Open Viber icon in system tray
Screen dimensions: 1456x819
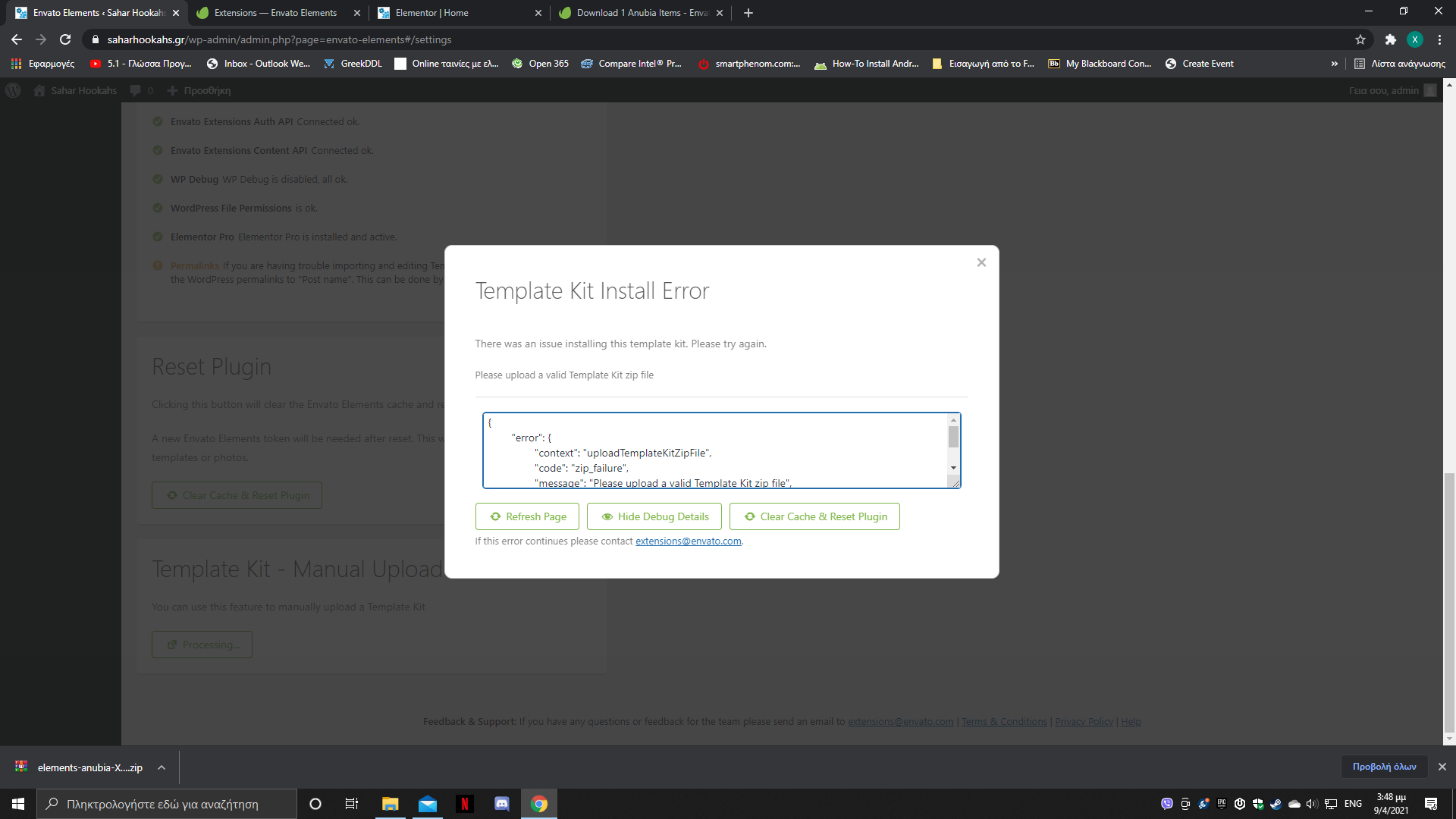pos(1167,804)
